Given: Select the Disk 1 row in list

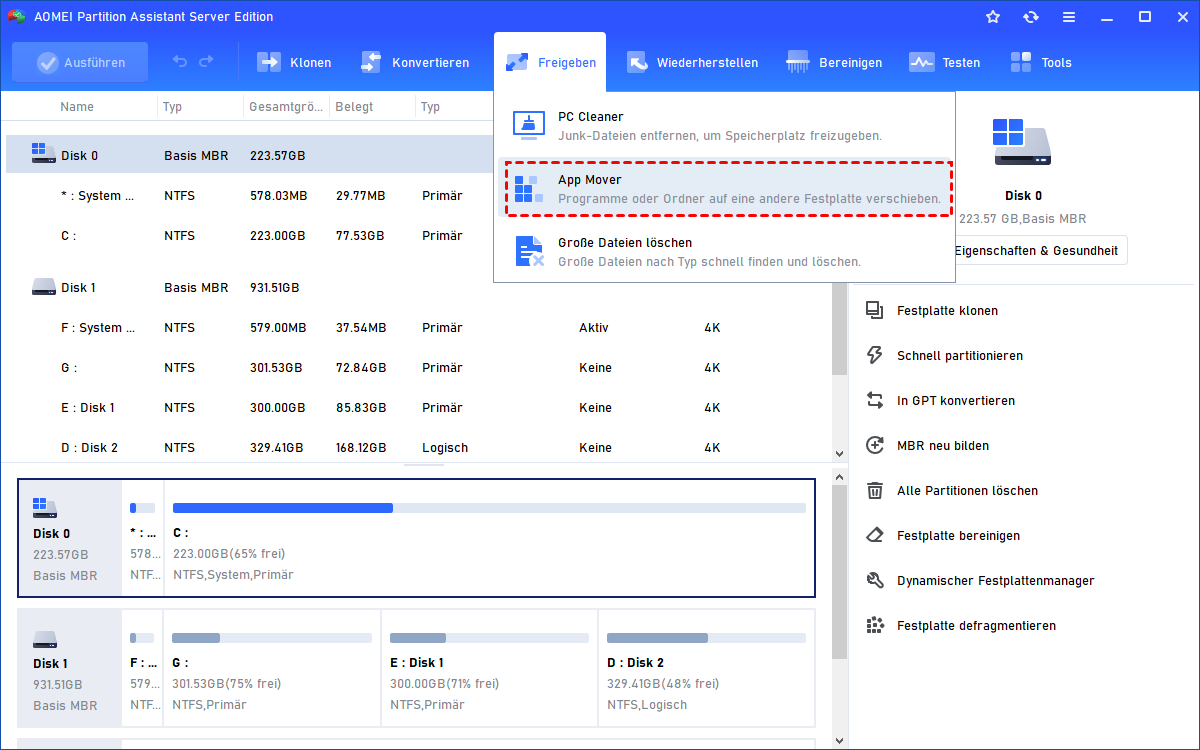Looking at the screenshot, I should 419,288.
